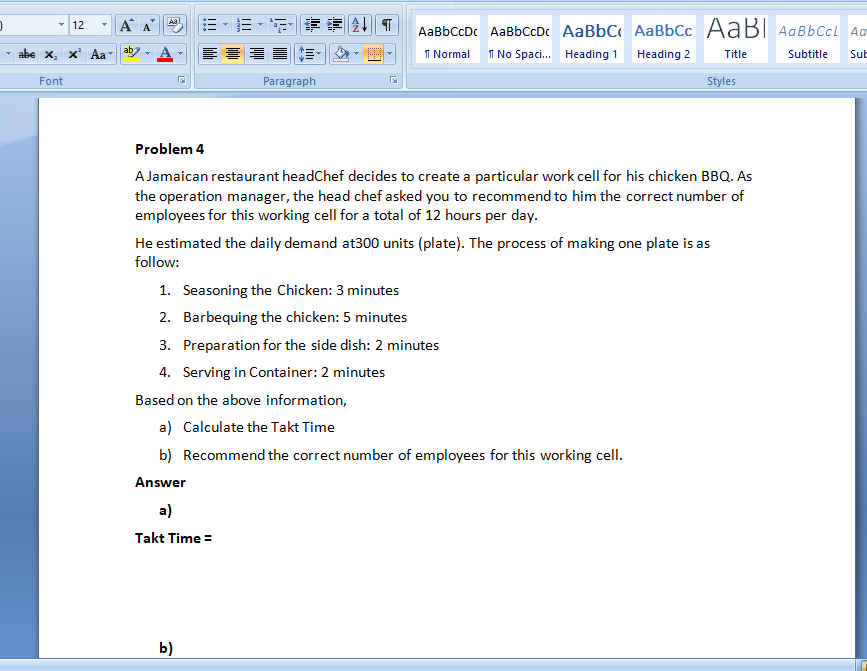Open the Shading color dropdown arrow
Screen dimensions: 867x671
click(x=356, y=54)
